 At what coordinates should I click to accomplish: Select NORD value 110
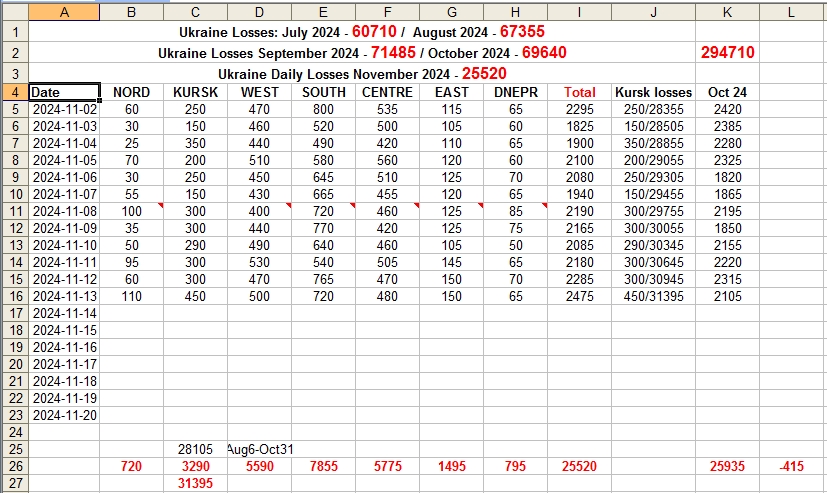pyautogui.click(x=131, y=296)
